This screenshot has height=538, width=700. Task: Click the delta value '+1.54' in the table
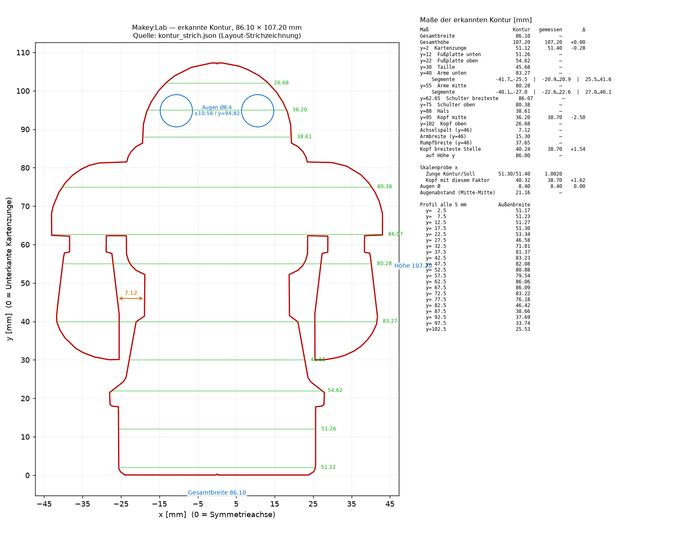click(x=578, y=149)
